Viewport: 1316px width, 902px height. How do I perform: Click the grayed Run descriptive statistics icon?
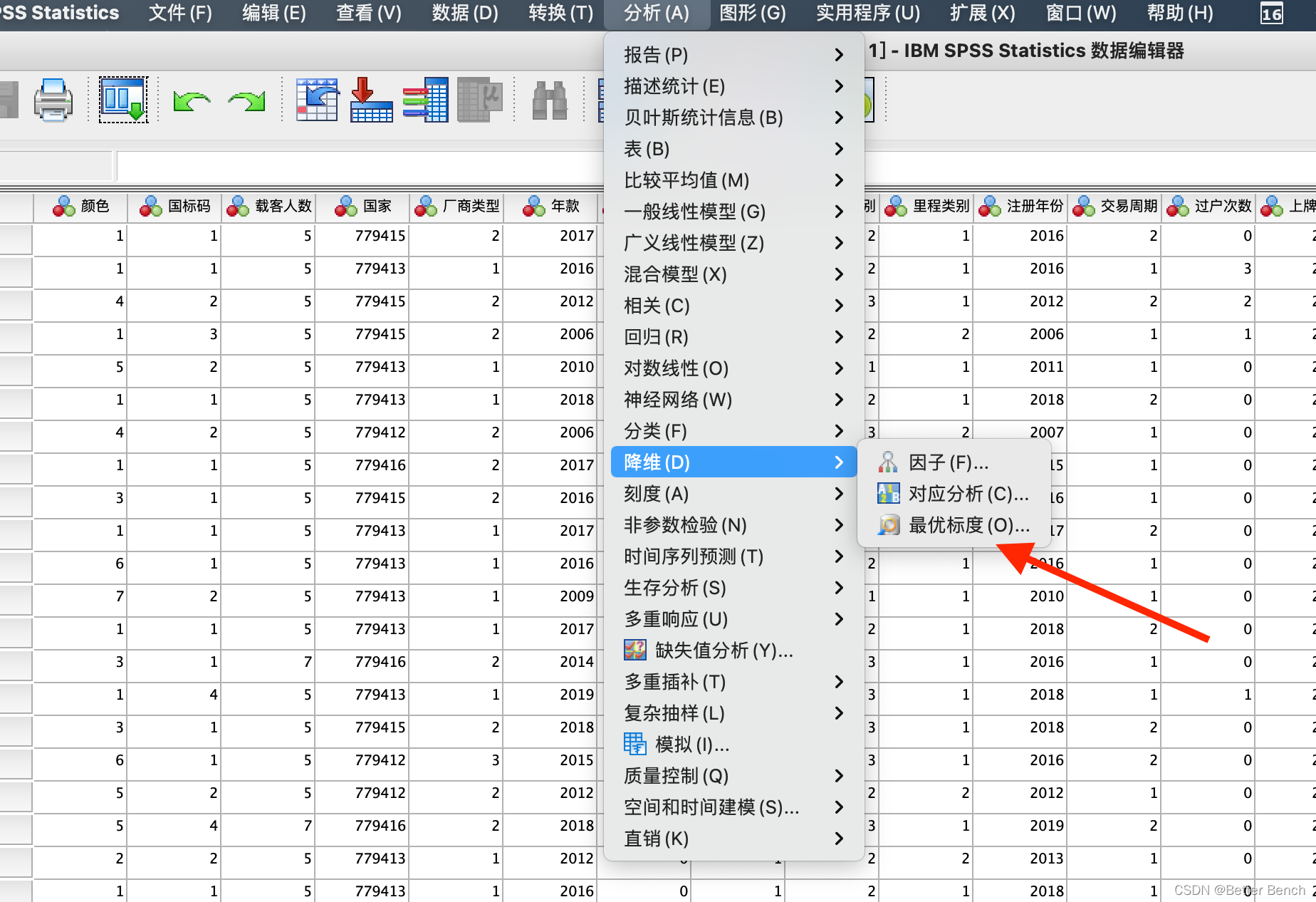(479, 100)
